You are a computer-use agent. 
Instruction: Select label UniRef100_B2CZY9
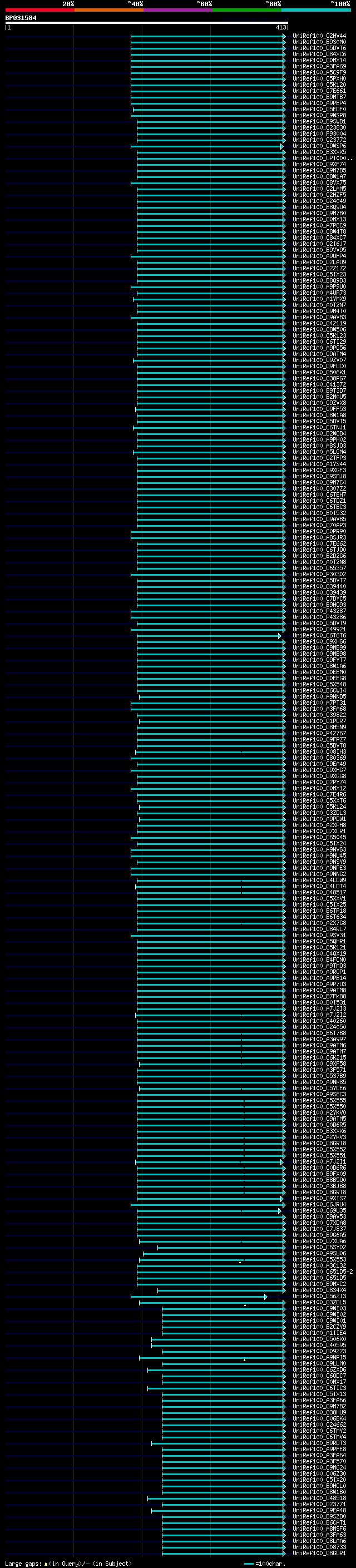(x=319, y=1327)
